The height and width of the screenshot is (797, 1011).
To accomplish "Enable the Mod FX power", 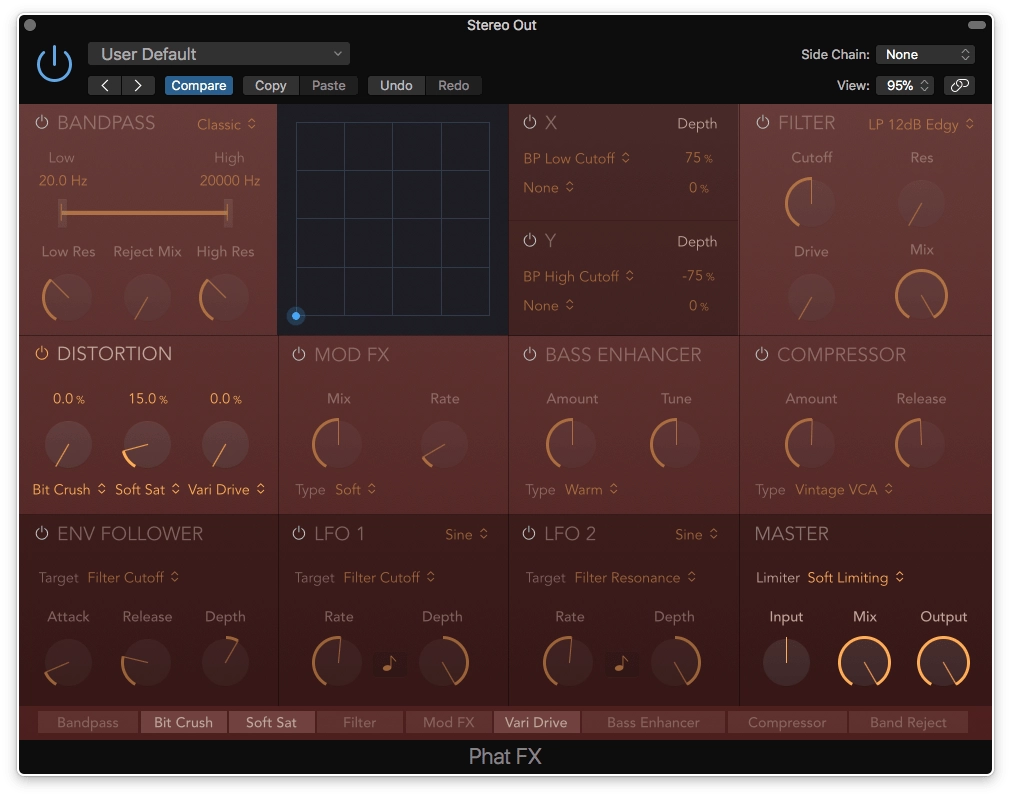I will coord(299,354).
